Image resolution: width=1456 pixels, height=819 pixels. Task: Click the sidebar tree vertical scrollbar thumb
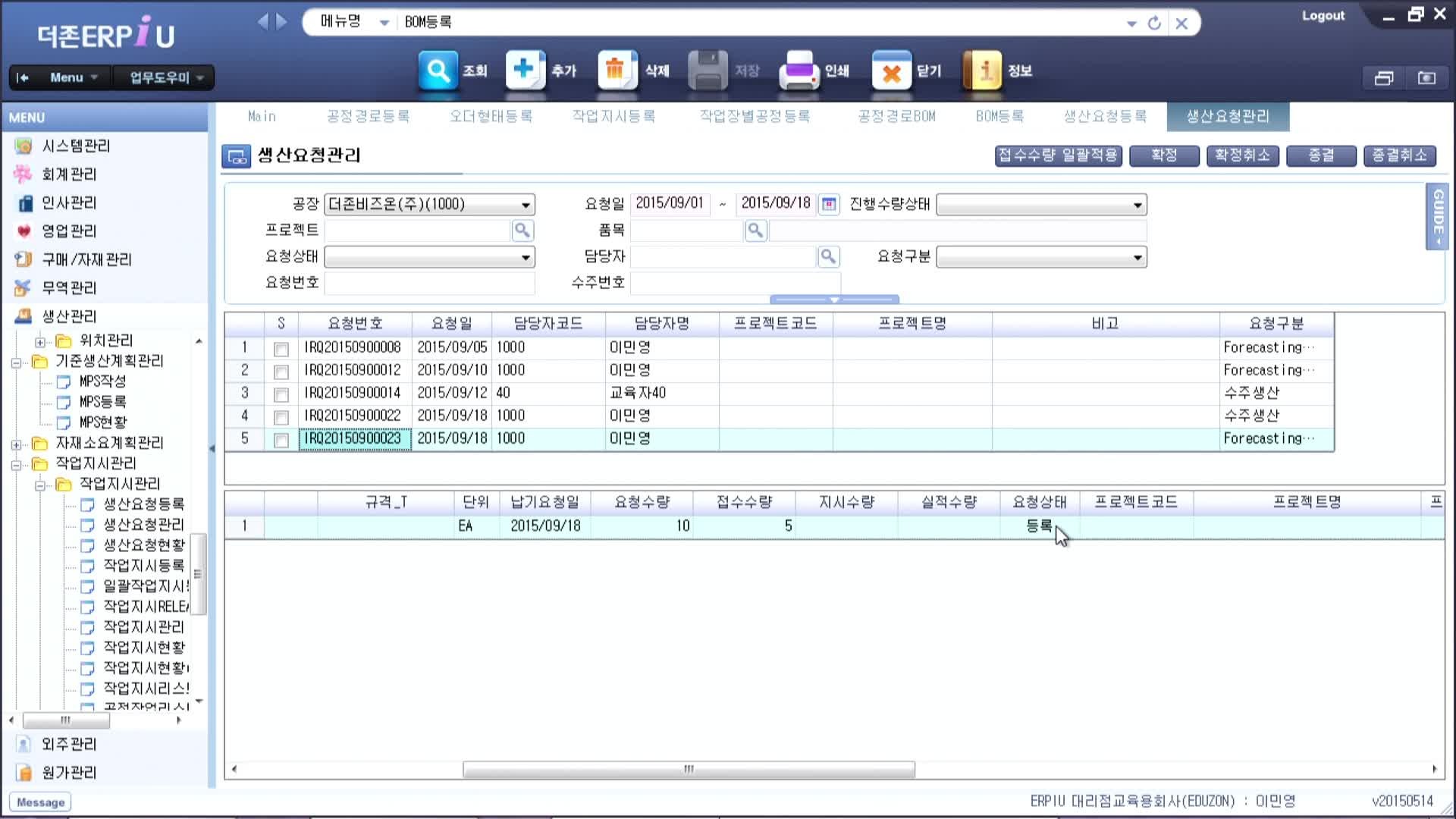click(198, 574)
